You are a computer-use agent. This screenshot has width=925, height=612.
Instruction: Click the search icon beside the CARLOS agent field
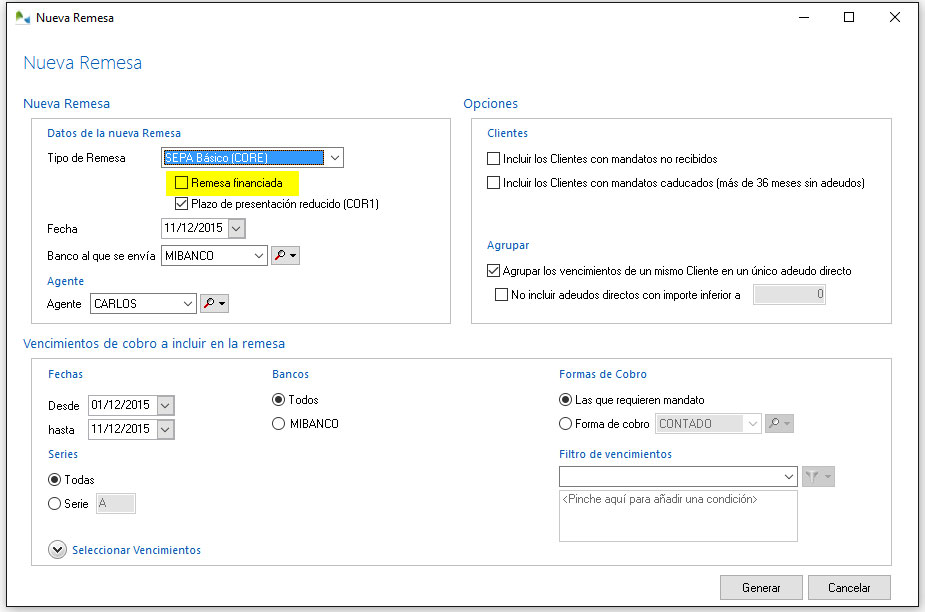tap(210, 303)
